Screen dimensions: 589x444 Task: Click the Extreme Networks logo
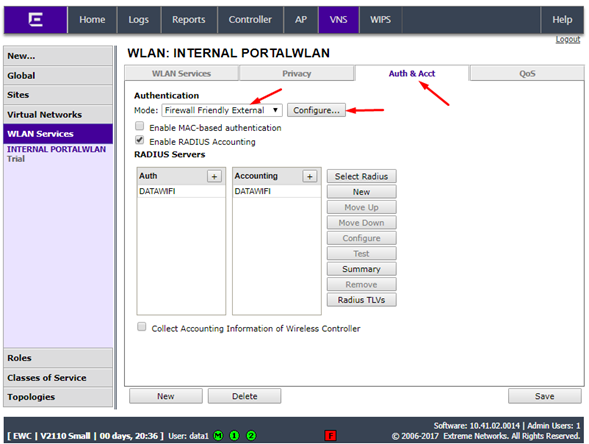click(x=36, y=20)
